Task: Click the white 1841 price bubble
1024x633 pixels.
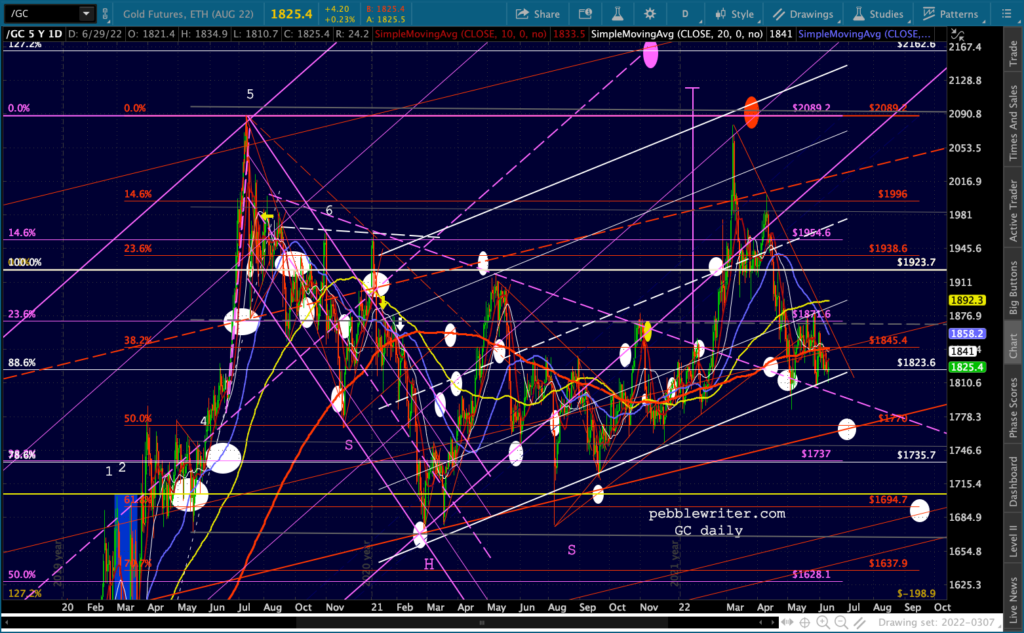Action: (963, 351)
